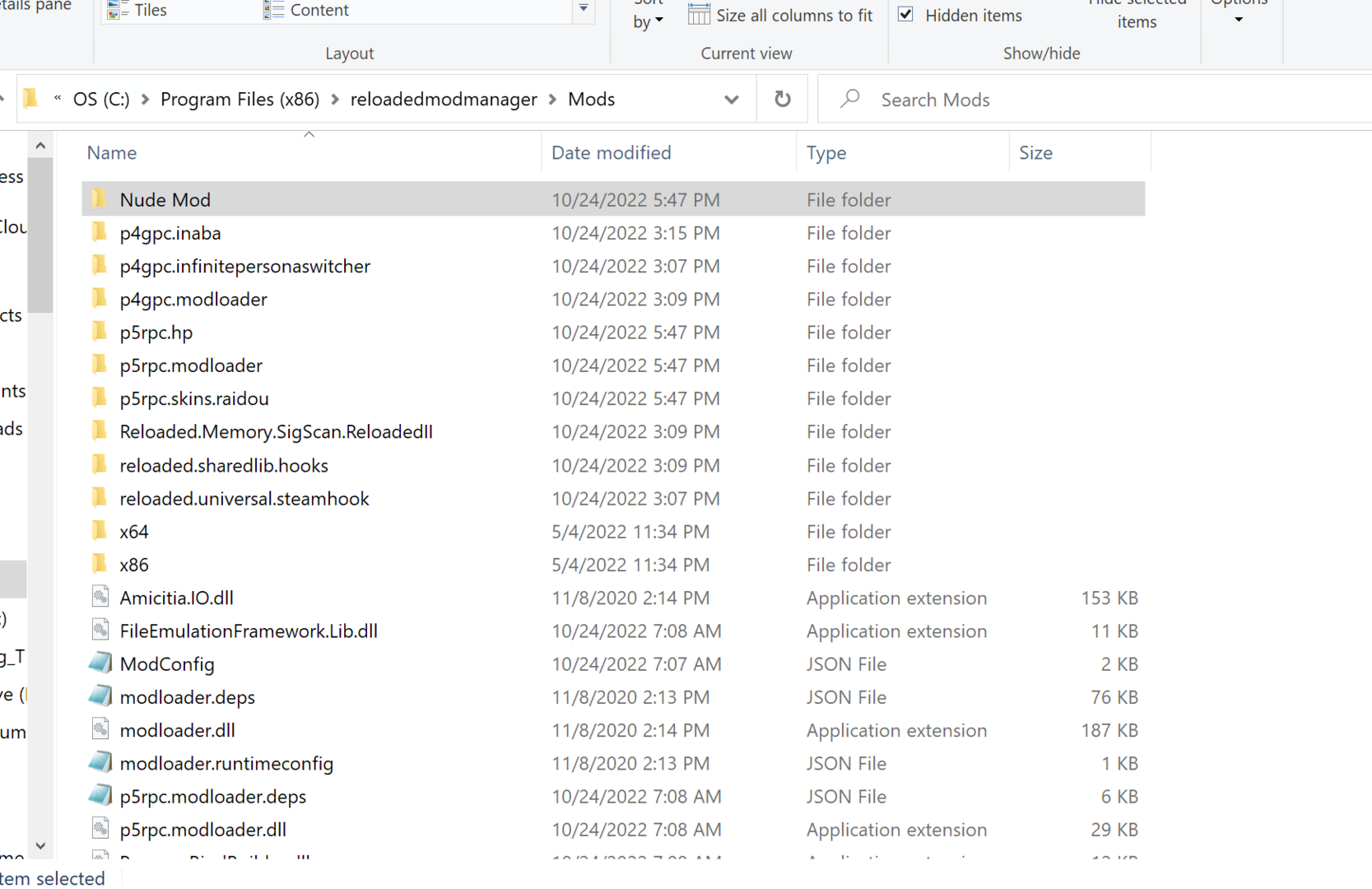Sort by the Type column header
The height and width of the screenshot is (889, 1372).
click(826, 152)
